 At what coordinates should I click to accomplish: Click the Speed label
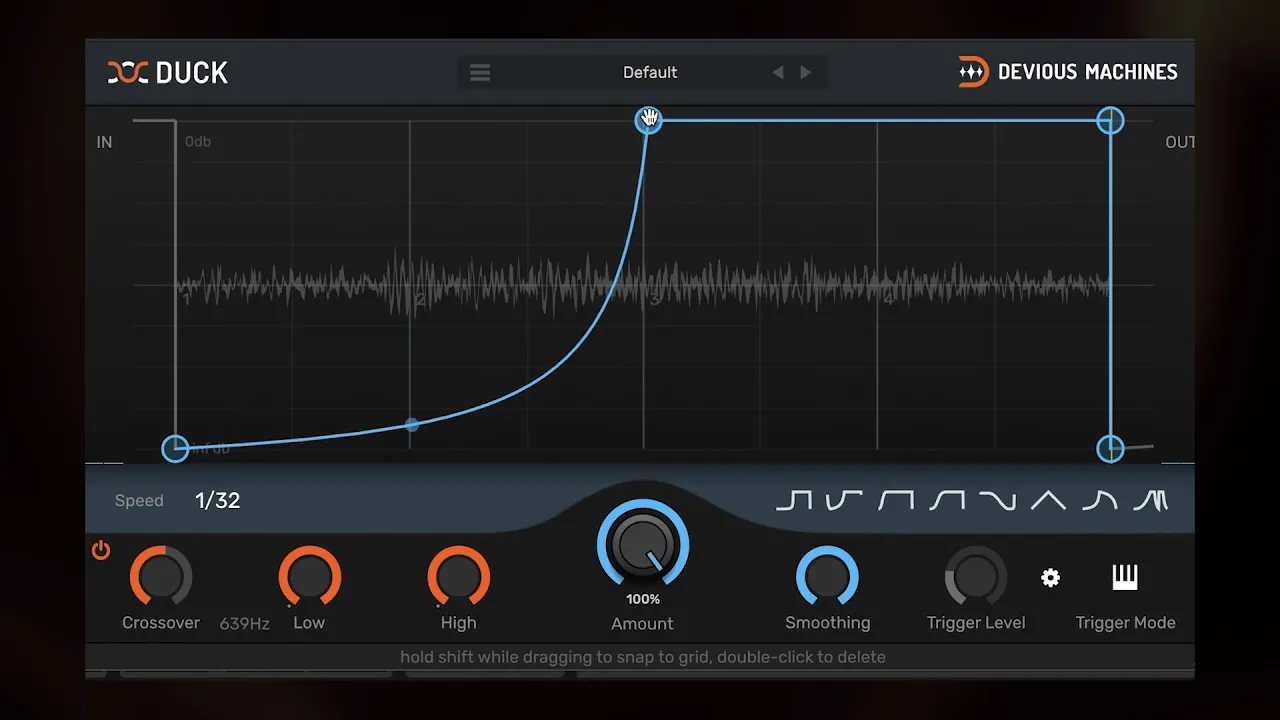(x=139, y=501)
